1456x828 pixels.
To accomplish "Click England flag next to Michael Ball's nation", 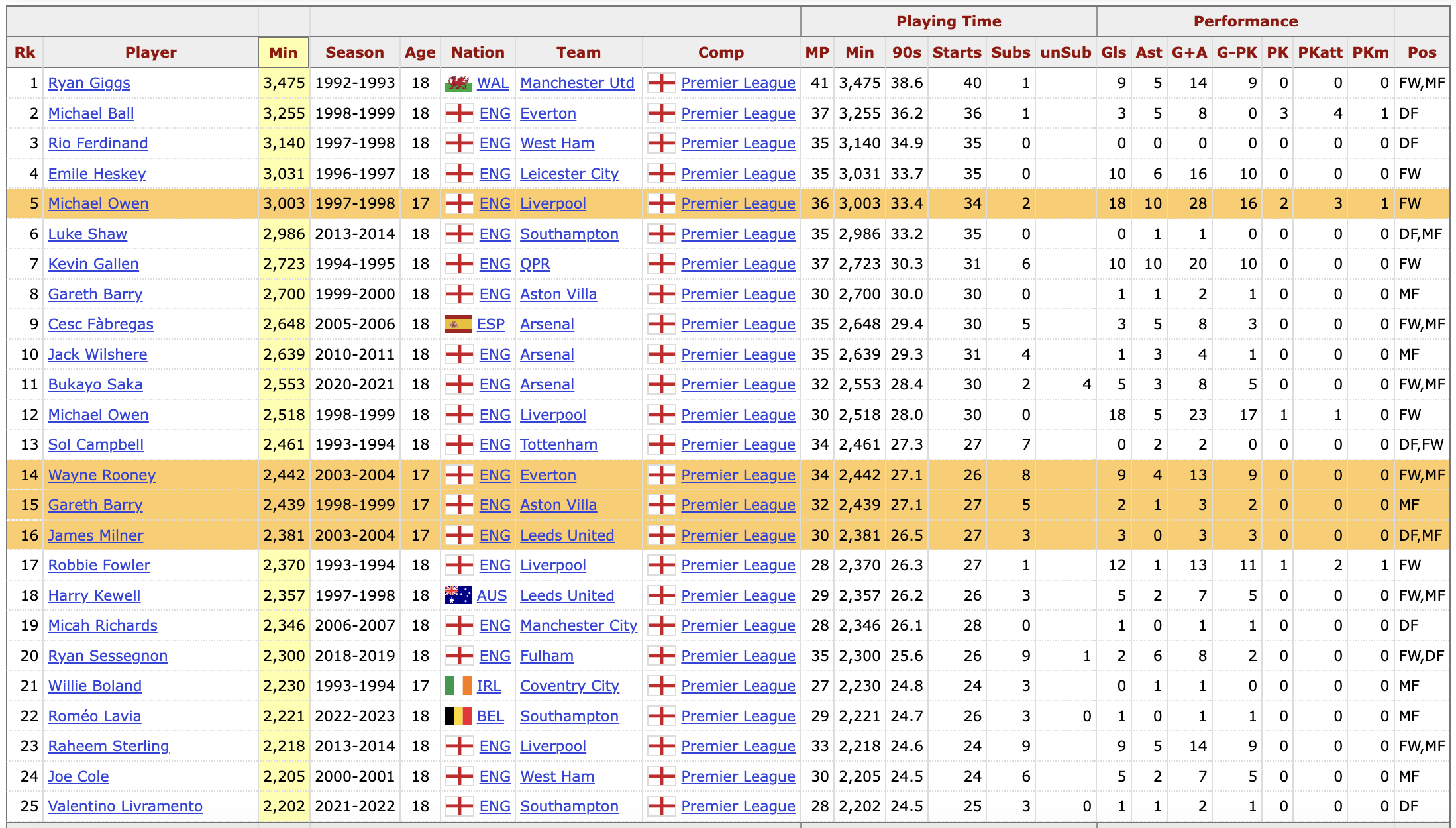I will tap(459, 114).
